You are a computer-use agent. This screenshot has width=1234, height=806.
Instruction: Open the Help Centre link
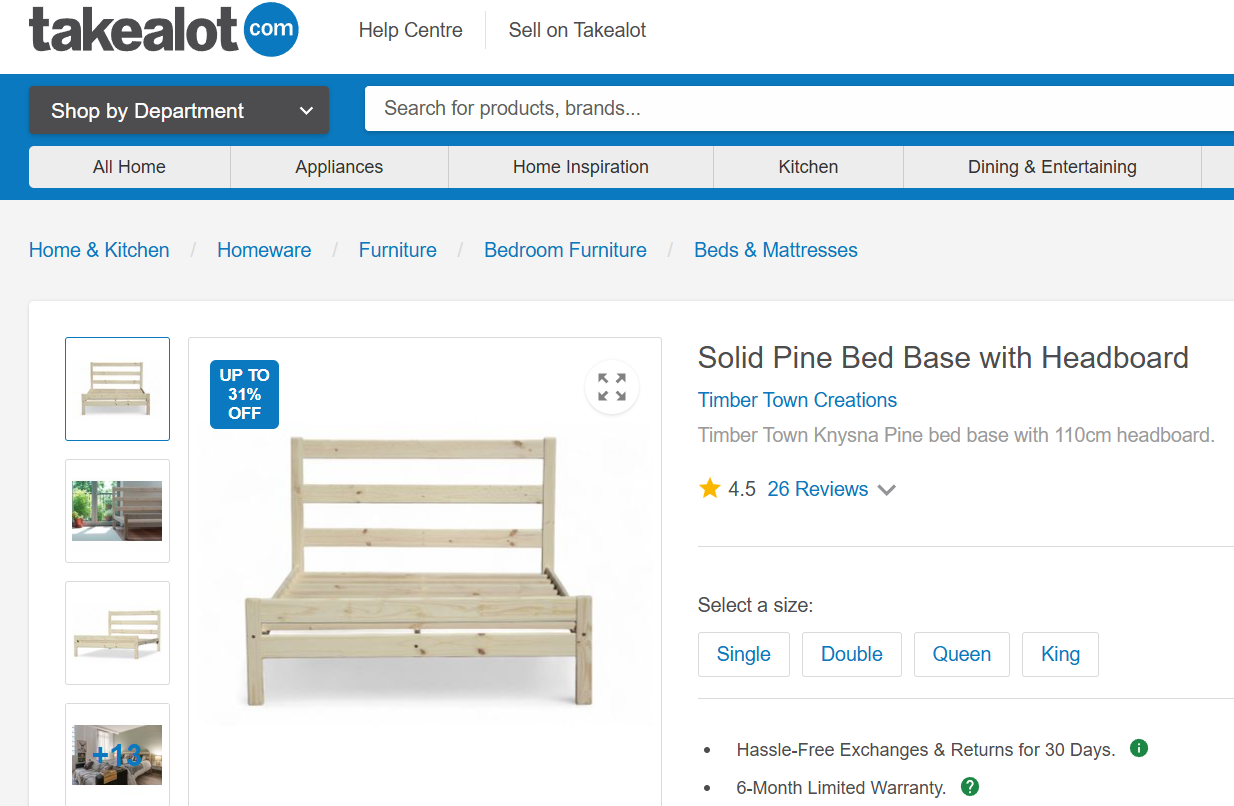(410, 30)
